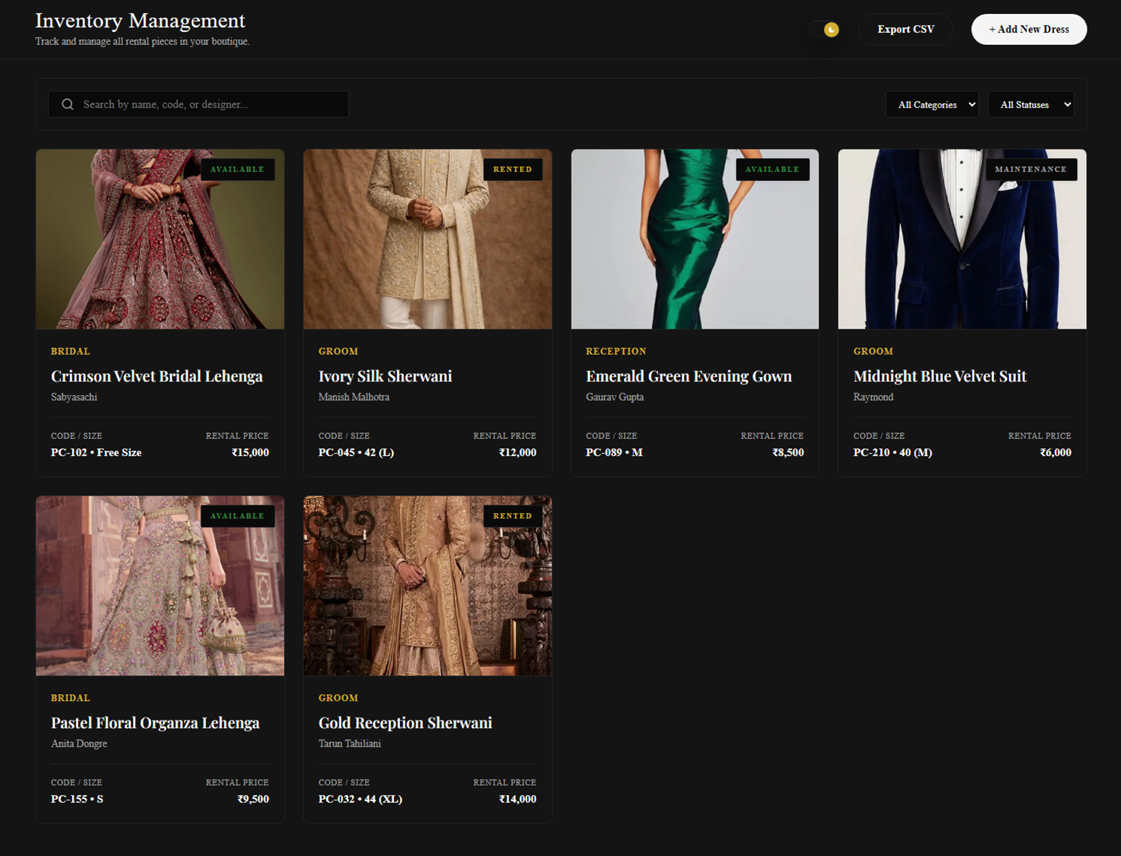The width and height of the screenshot is (1121, 856).
Task: Open the Midnight Blue Velvet Suit photo
Action: (962, 239)
